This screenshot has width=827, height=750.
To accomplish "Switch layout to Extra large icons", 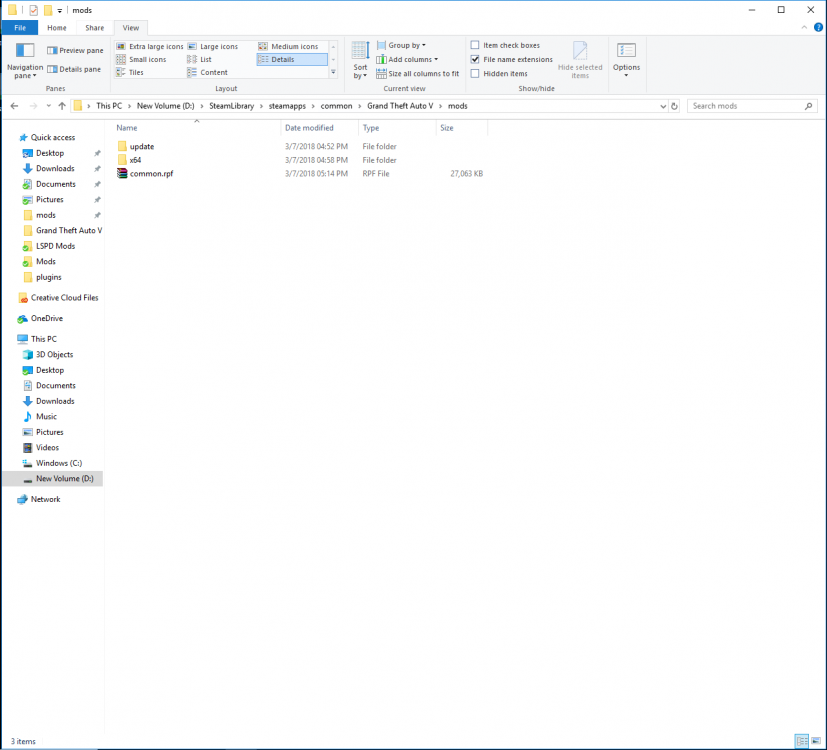I will [150, 46].
